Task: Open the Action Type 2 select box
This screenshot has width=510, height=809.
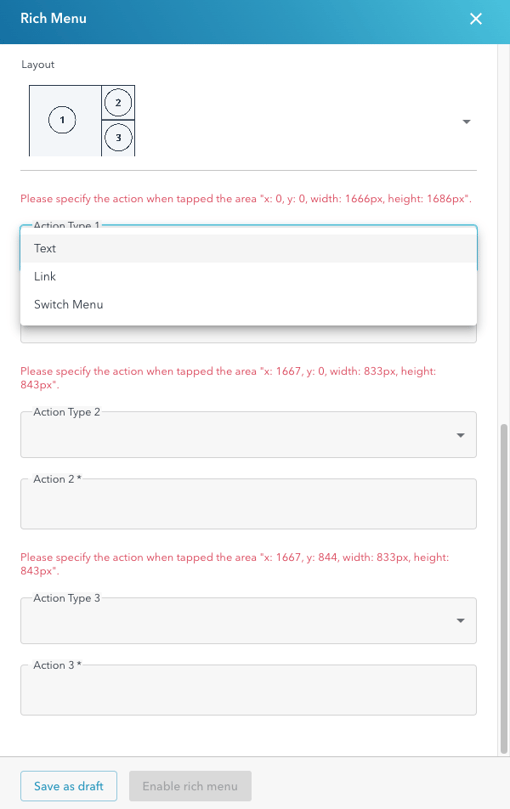Action: click(x=248, y=434)
